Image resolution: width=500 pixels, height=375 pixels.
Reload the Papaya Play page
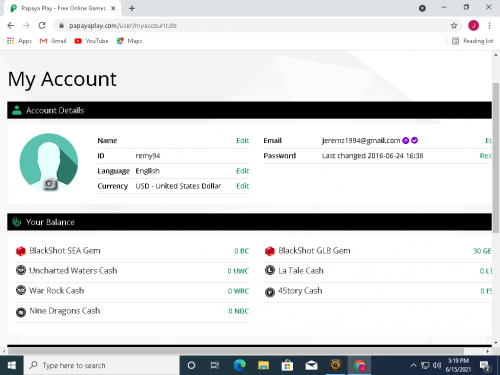click(42, 25)
